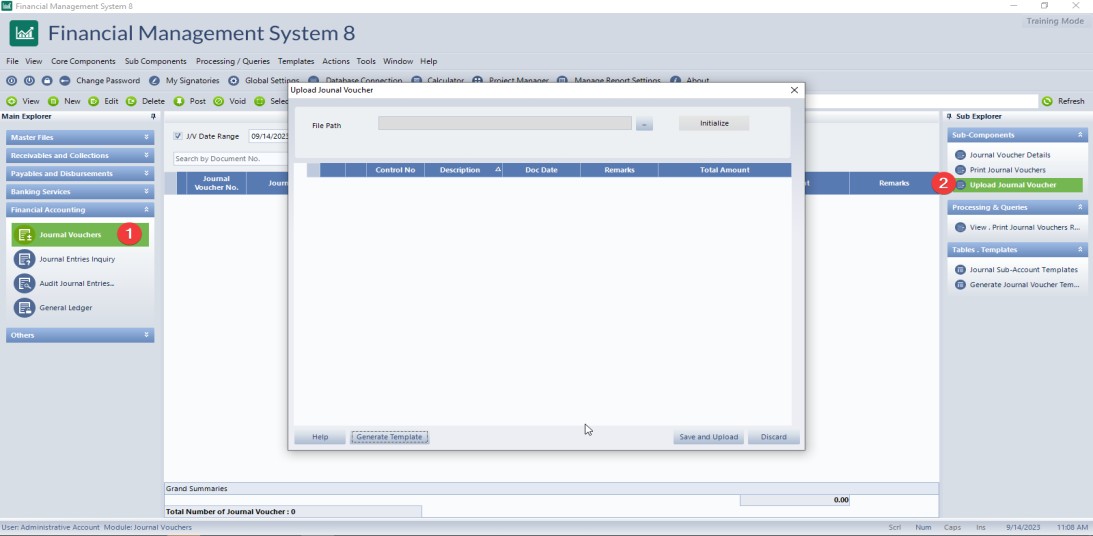Click the Save and Upload button
This screenshot has width=1093, height=536.
tap(708, 437)
